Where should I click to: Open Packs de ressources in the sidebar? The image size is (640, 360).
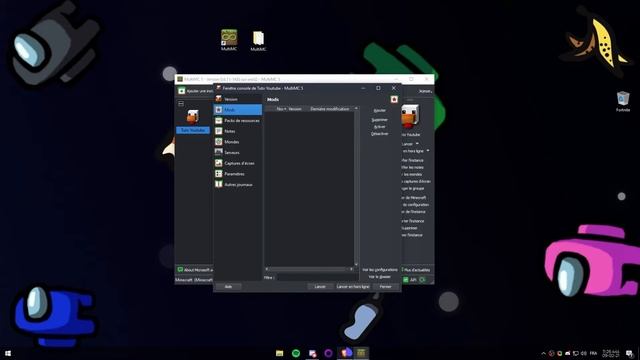(x=238, y=120)
